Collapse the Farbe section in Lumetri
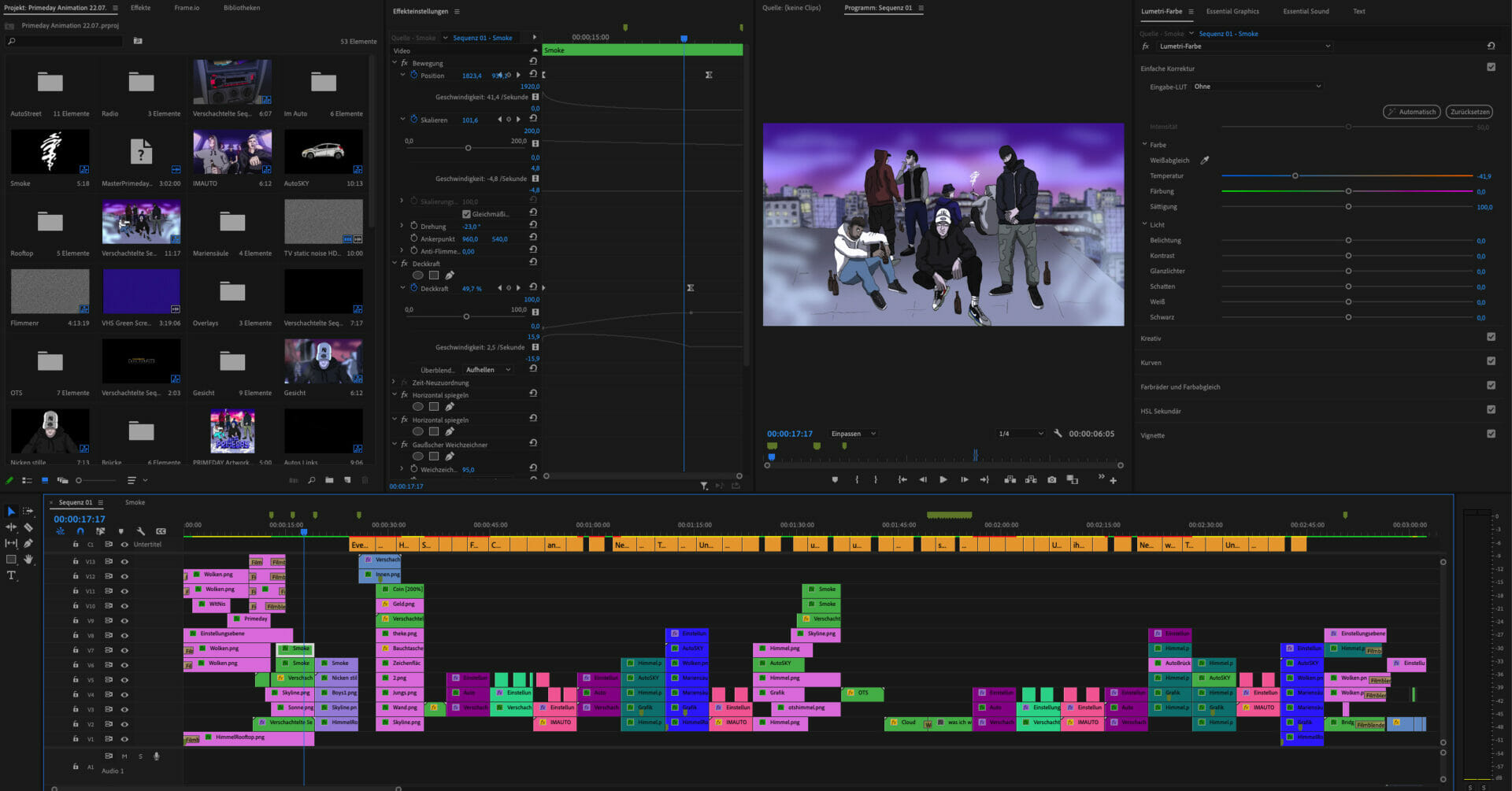 1145,145
